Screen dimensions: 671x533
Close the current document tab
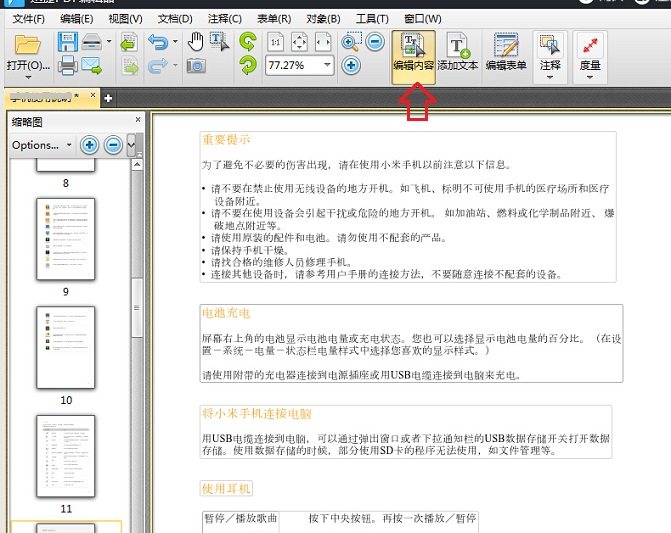click(x=93, y=95)
